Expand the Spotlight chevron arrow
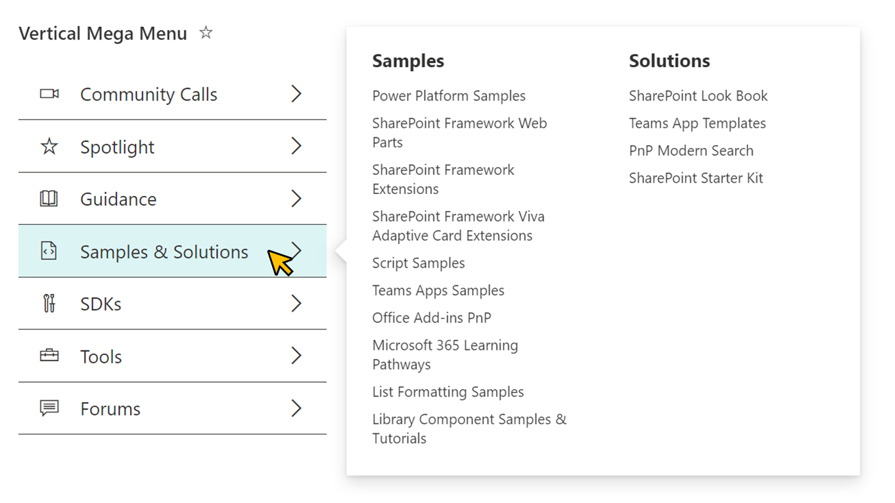Image resolution: width=895 pixels, height=503 pixels. (296, 146)
